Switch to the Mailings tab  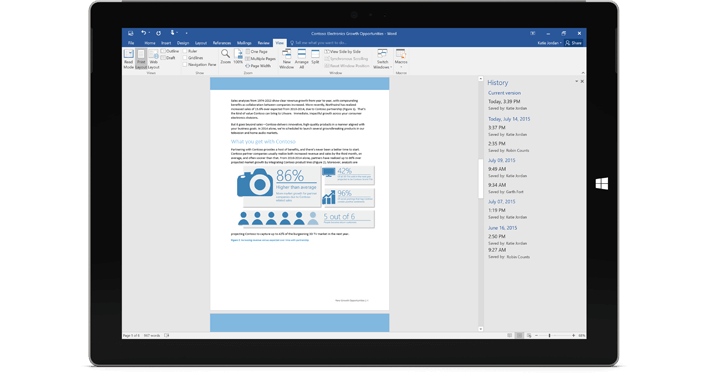[x=244, y=43]
